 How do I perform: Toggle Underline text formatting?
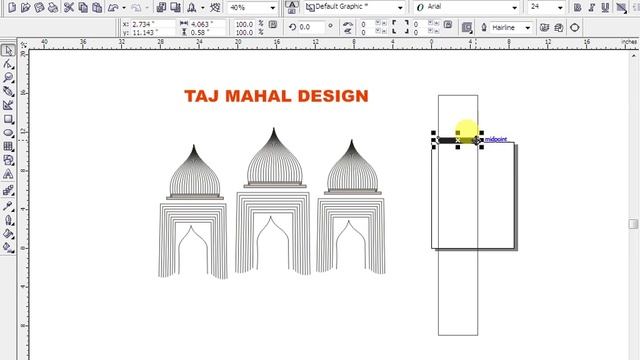click(605, 7)
